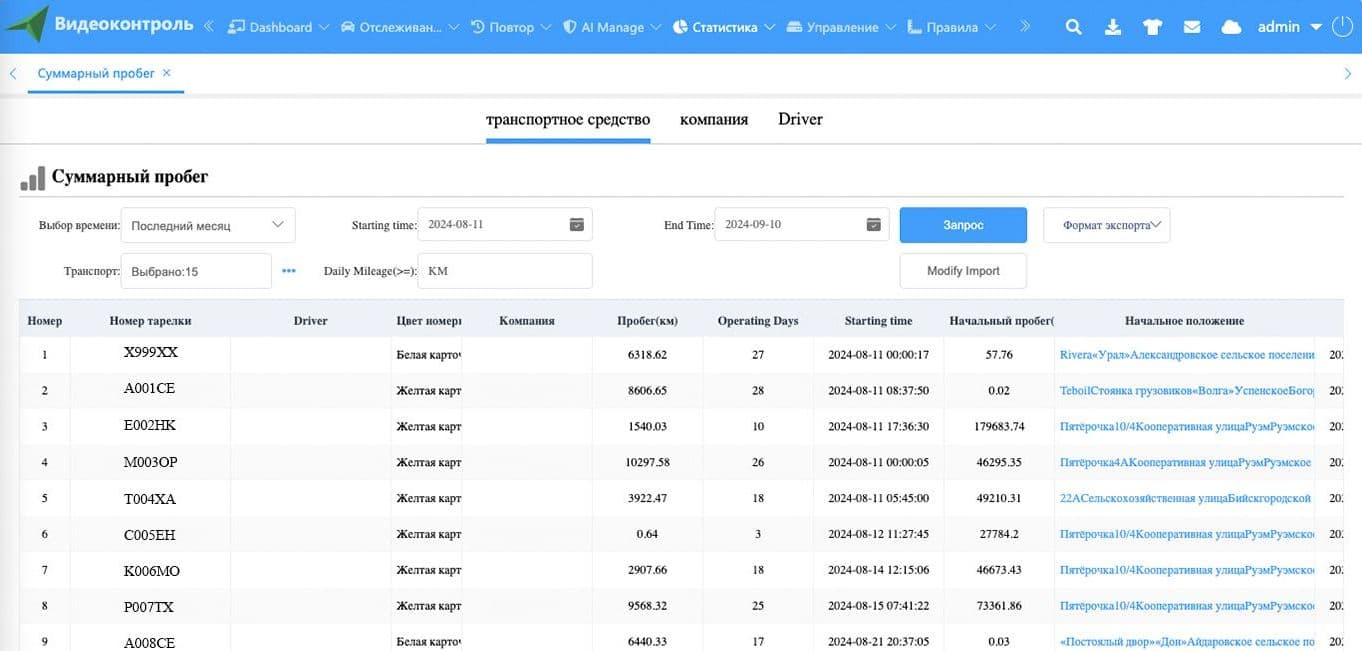Select plate number M003OP cell
Viewport: 1362px width, 651px height.
tap(150, 462)
